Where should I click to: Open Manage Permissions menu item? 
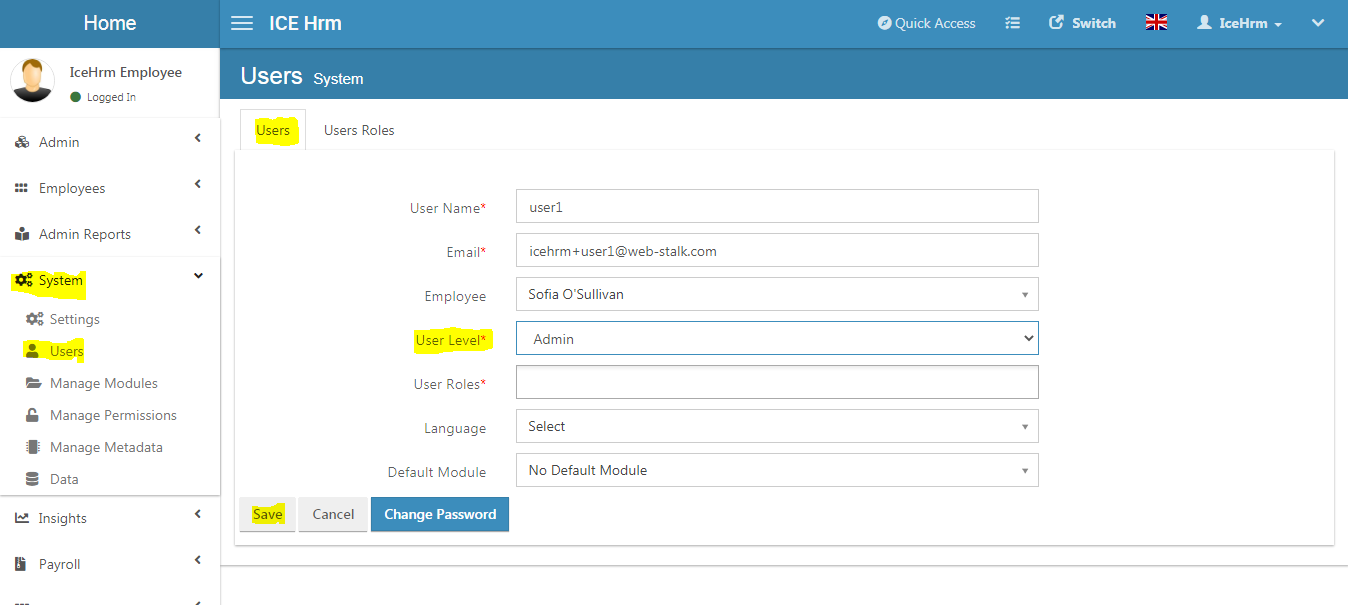(x=113, y=415)
